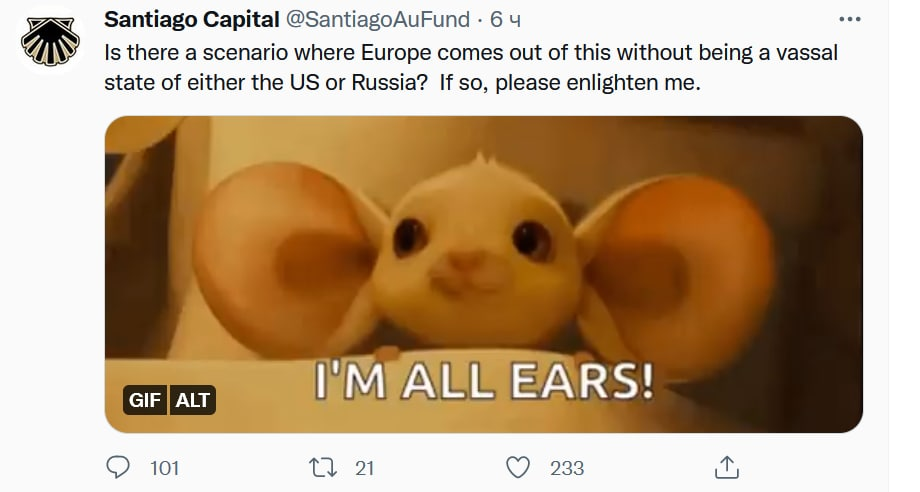Open Santiago Capital's profile avatar
The height and width of the screenshot is (492, 920).
(x=50, y=40)
